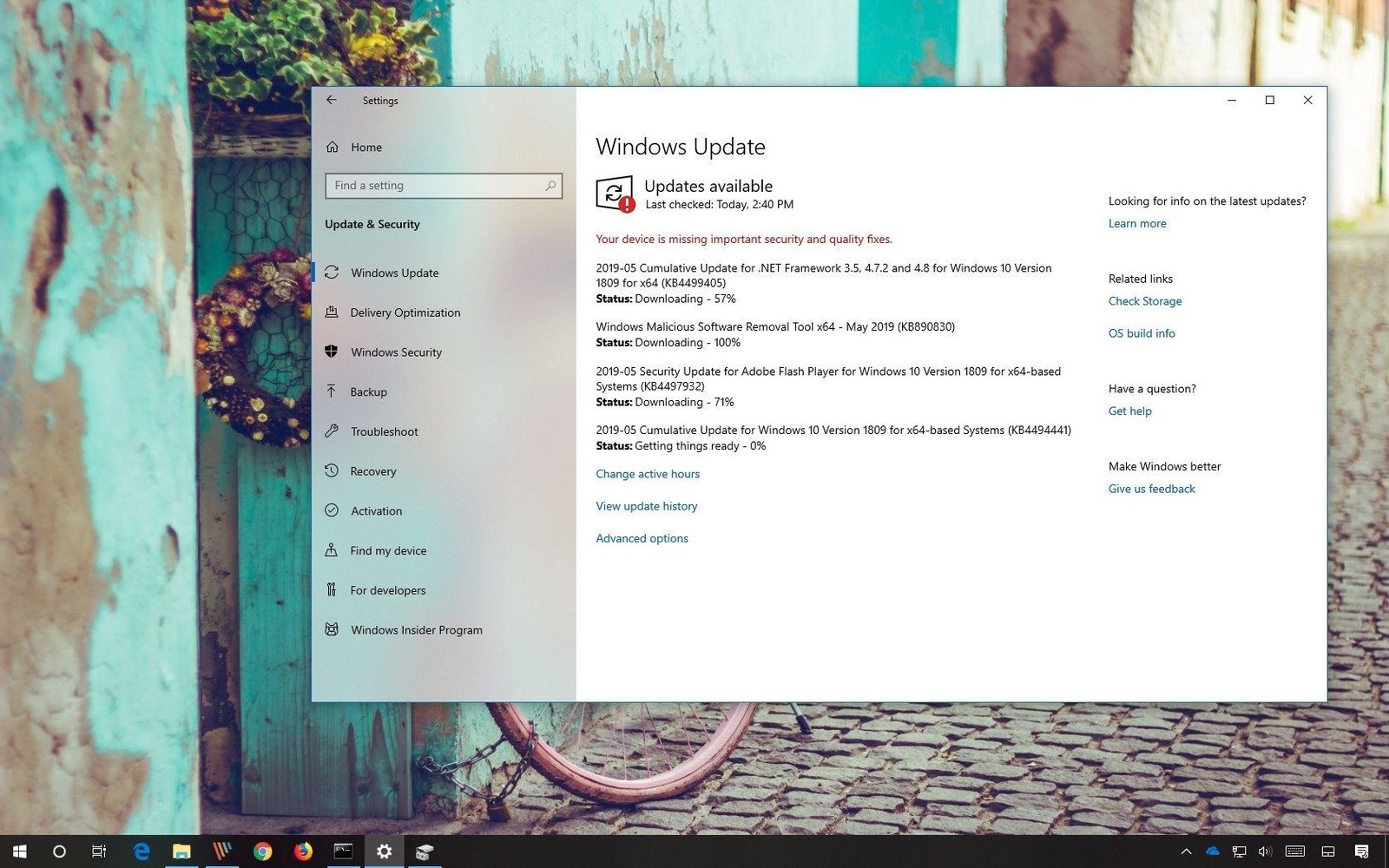Click the back arrow in Settings

point(332,100)
